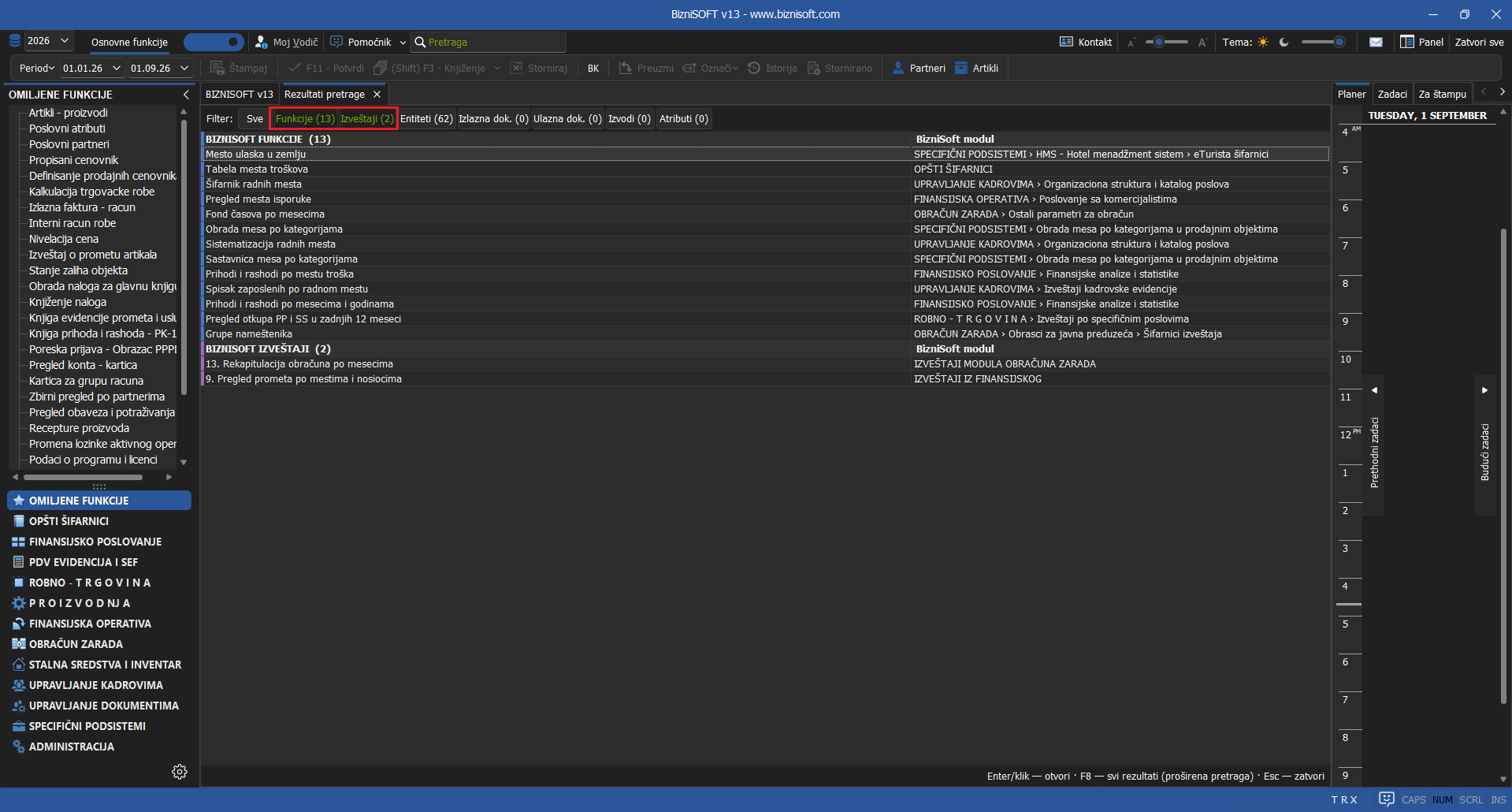Toggle the Funkcije (13) filter
This screenshot has width=1512, height=812.
[x=305, y=119]
